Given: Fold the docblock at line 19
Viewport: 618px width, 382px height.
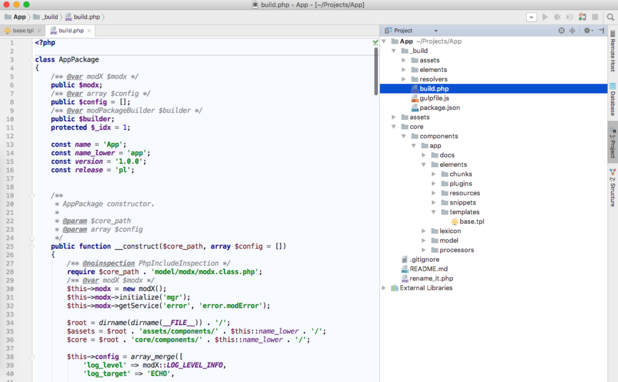Looking at the screenshot, I should (32, 196).
